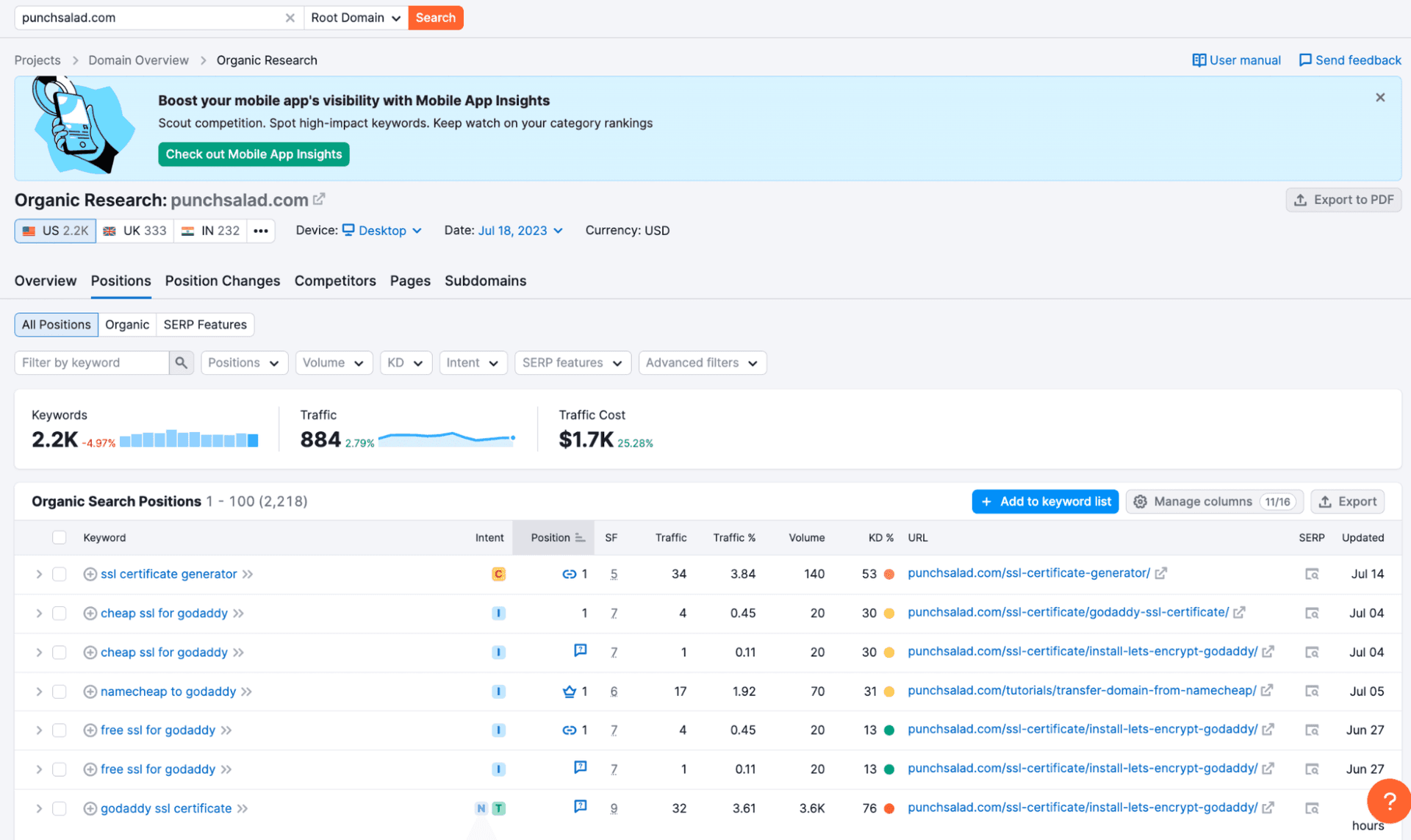Check the namecheap to godaddy row checkbox
The width and height of the screenshot is (1411, 840).
60,692
